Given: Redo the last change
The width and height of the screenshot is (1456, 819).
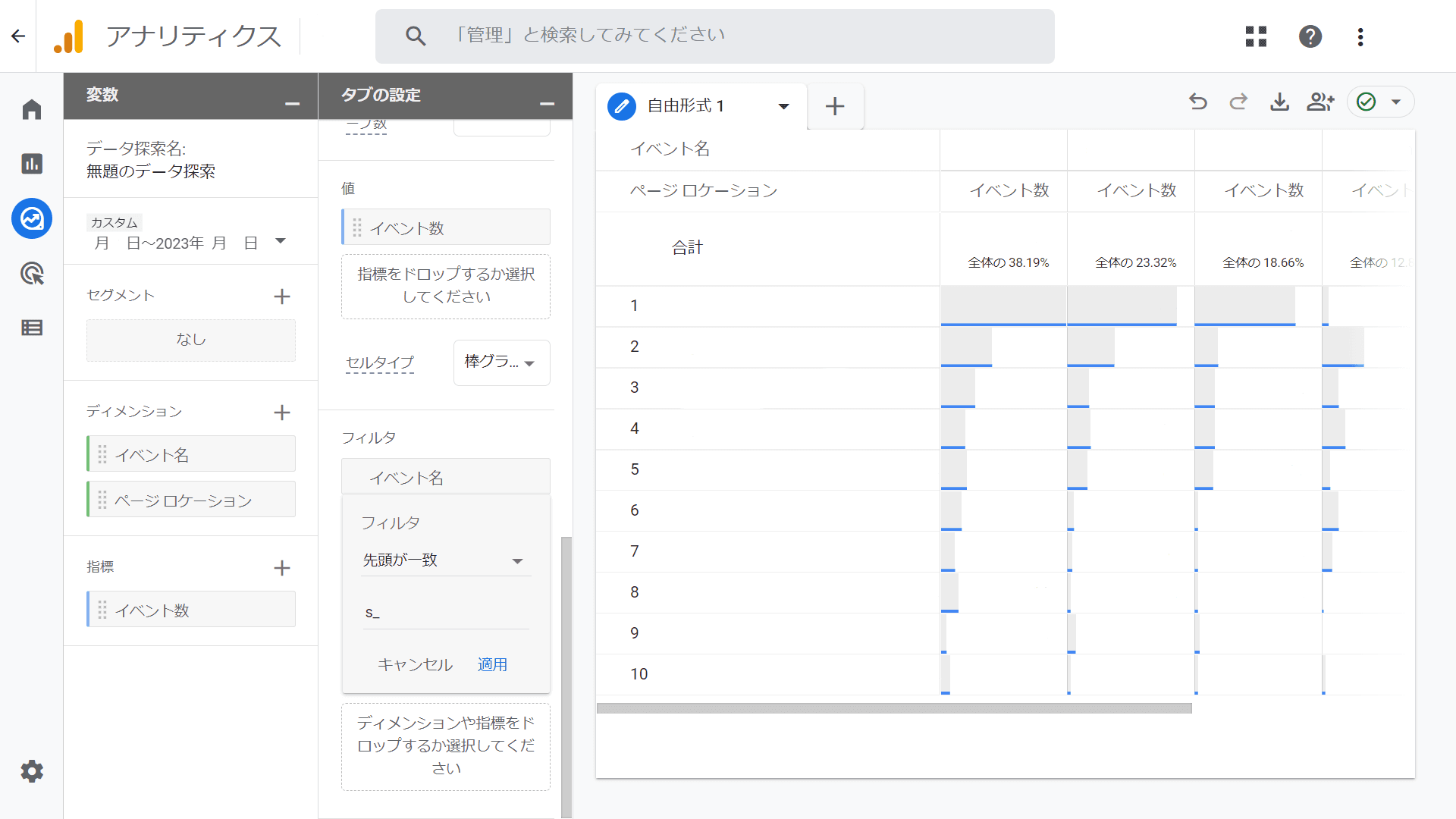Looking at the screenshot, I should (x=1238, y=102).
